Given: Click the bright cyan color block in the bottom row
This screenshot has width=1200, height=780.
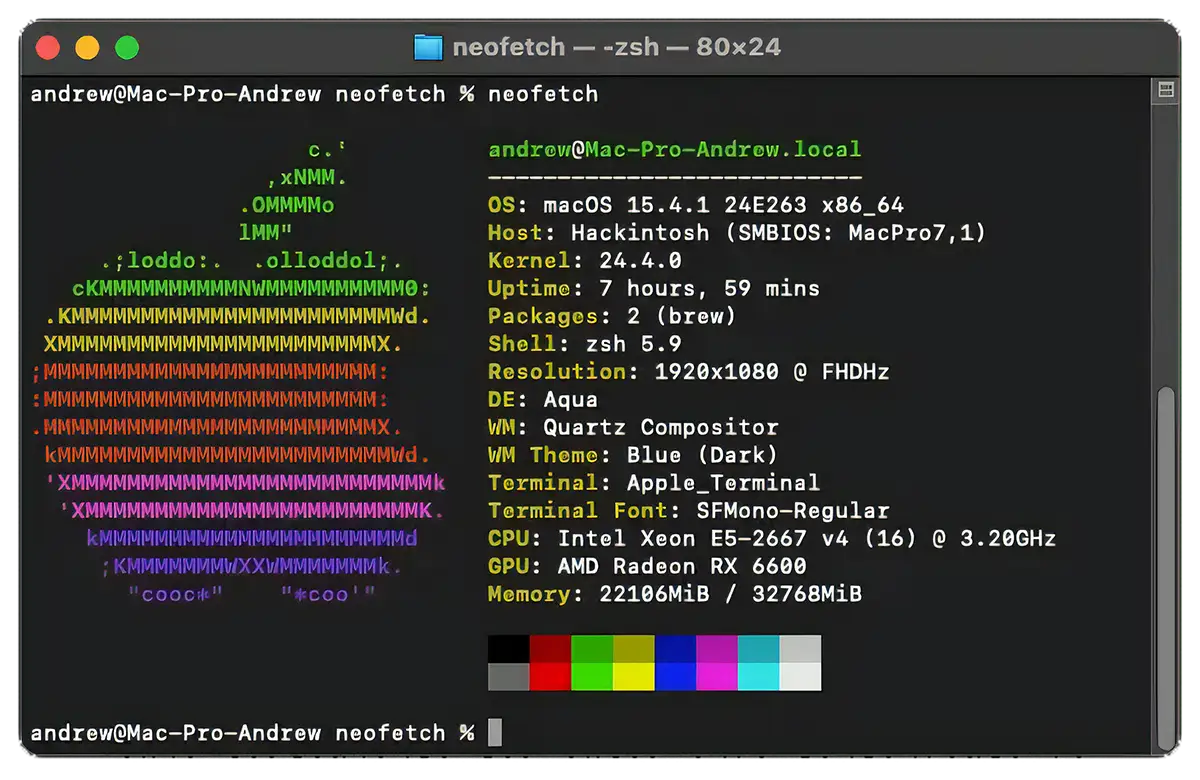Looking at the screenshot, I should tap(759, 677).
